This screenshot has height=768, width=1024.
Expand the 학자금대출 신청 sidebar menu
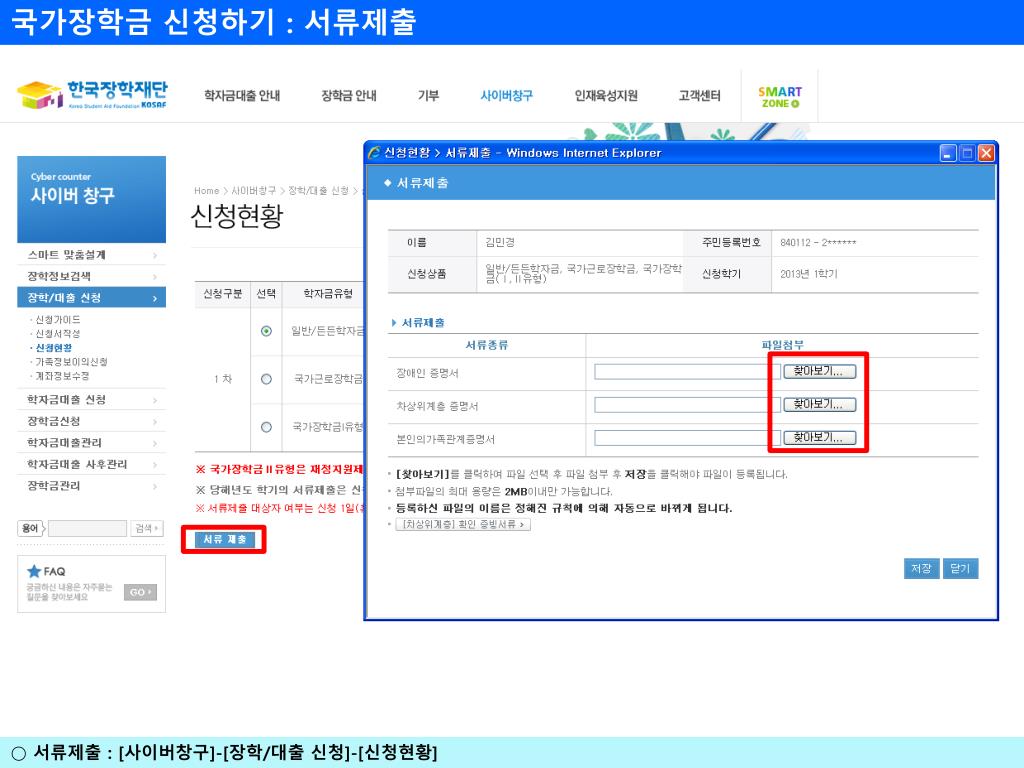tap(91, 400)
